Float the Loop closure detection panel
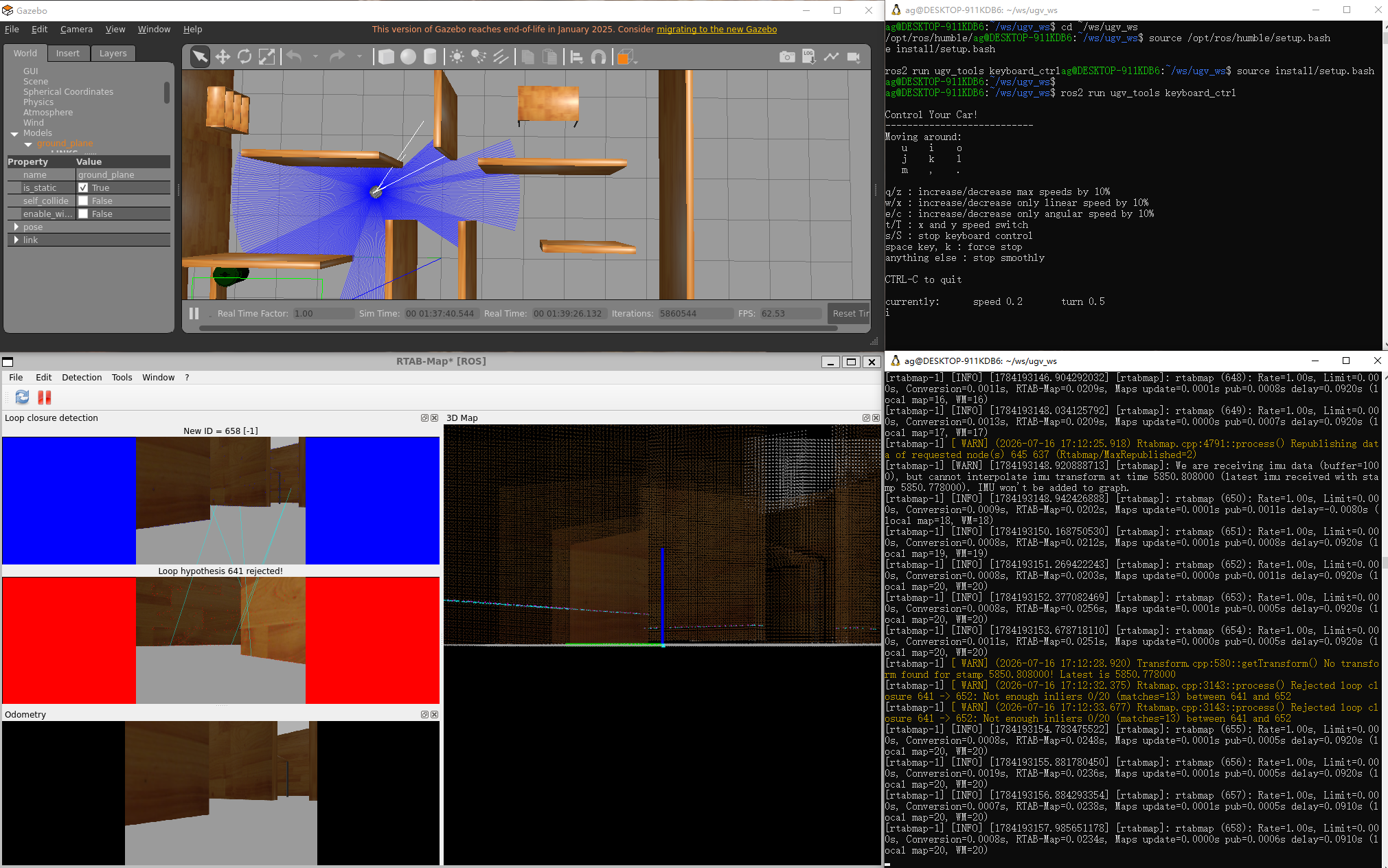The width and height of the screenshot is (1388, 868). point(424,418)
